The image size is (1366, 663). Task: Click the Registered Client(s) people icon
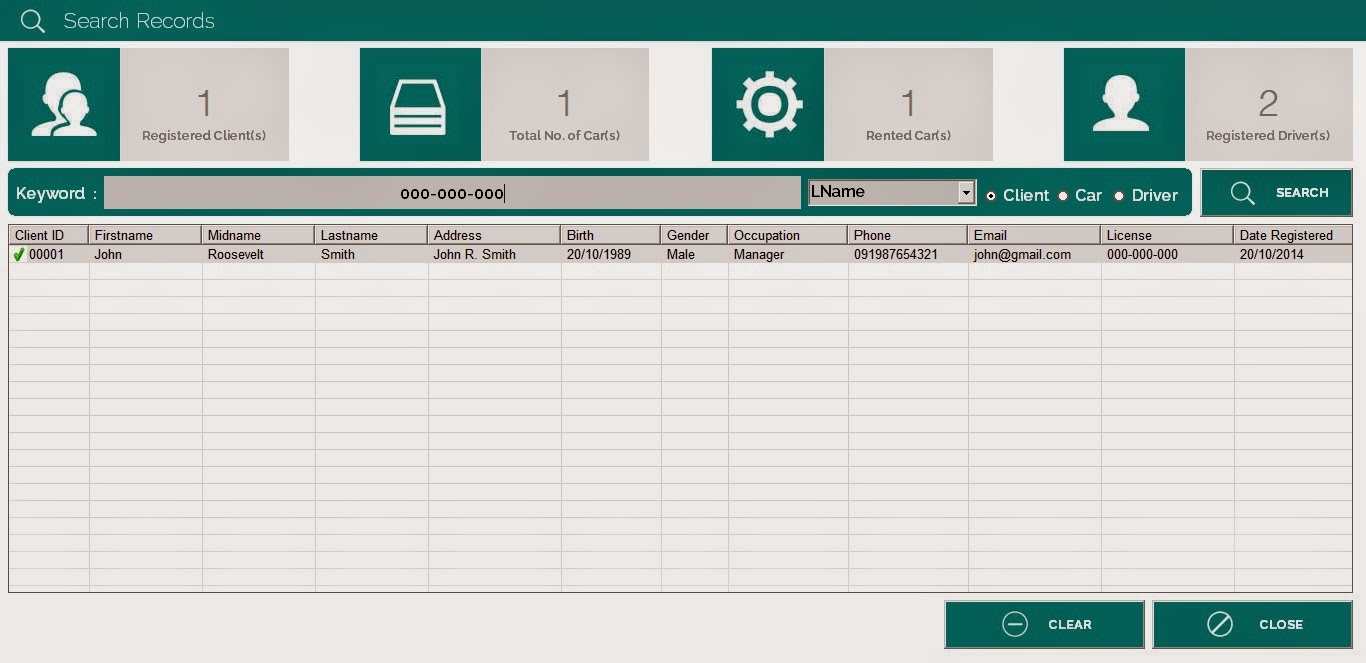coord(64,103)
